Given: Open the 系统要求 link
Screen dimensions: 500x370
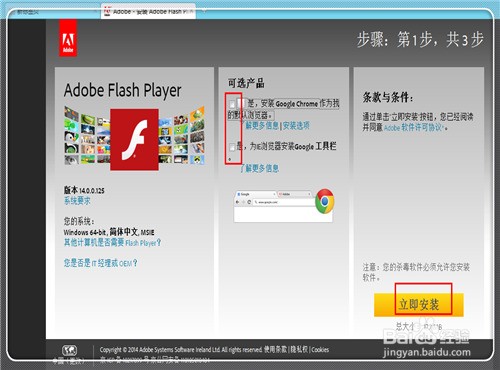Looking at the screenshot, I should [77, 201].
